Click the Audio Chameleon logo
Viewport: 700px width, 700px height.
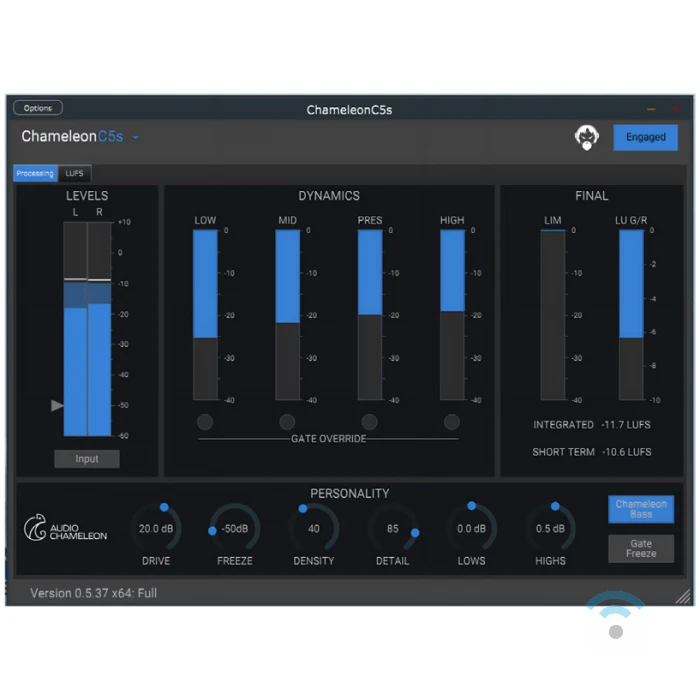[x=65, y=528]
